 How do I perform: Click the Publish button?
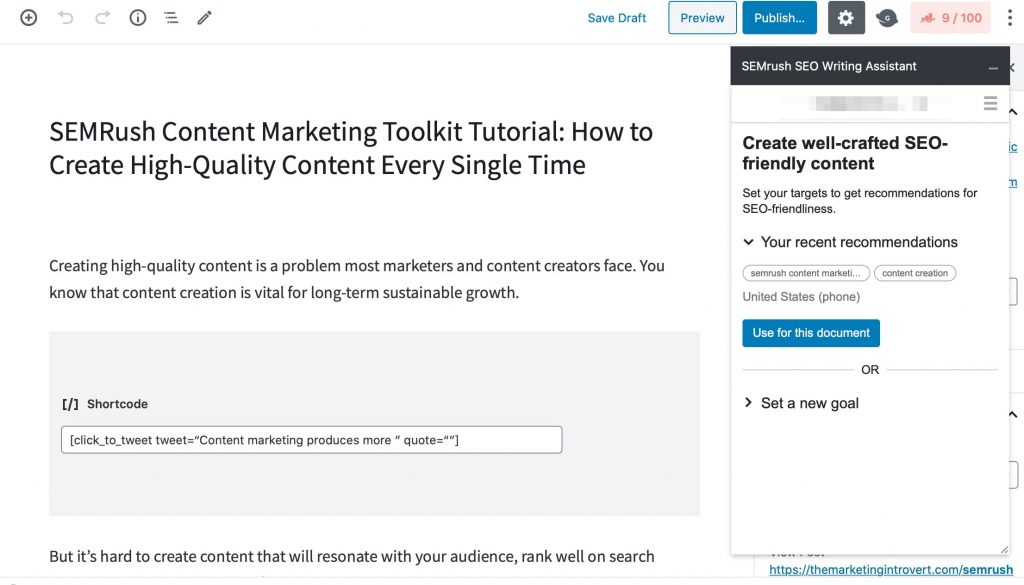[779, 17]
